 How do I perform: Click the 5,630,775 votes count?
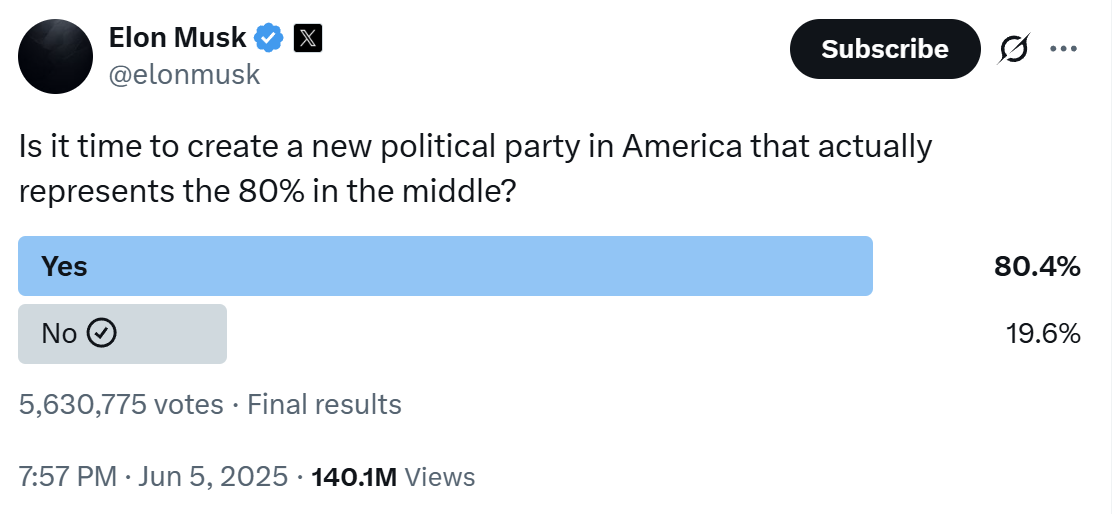coord(121,405)
